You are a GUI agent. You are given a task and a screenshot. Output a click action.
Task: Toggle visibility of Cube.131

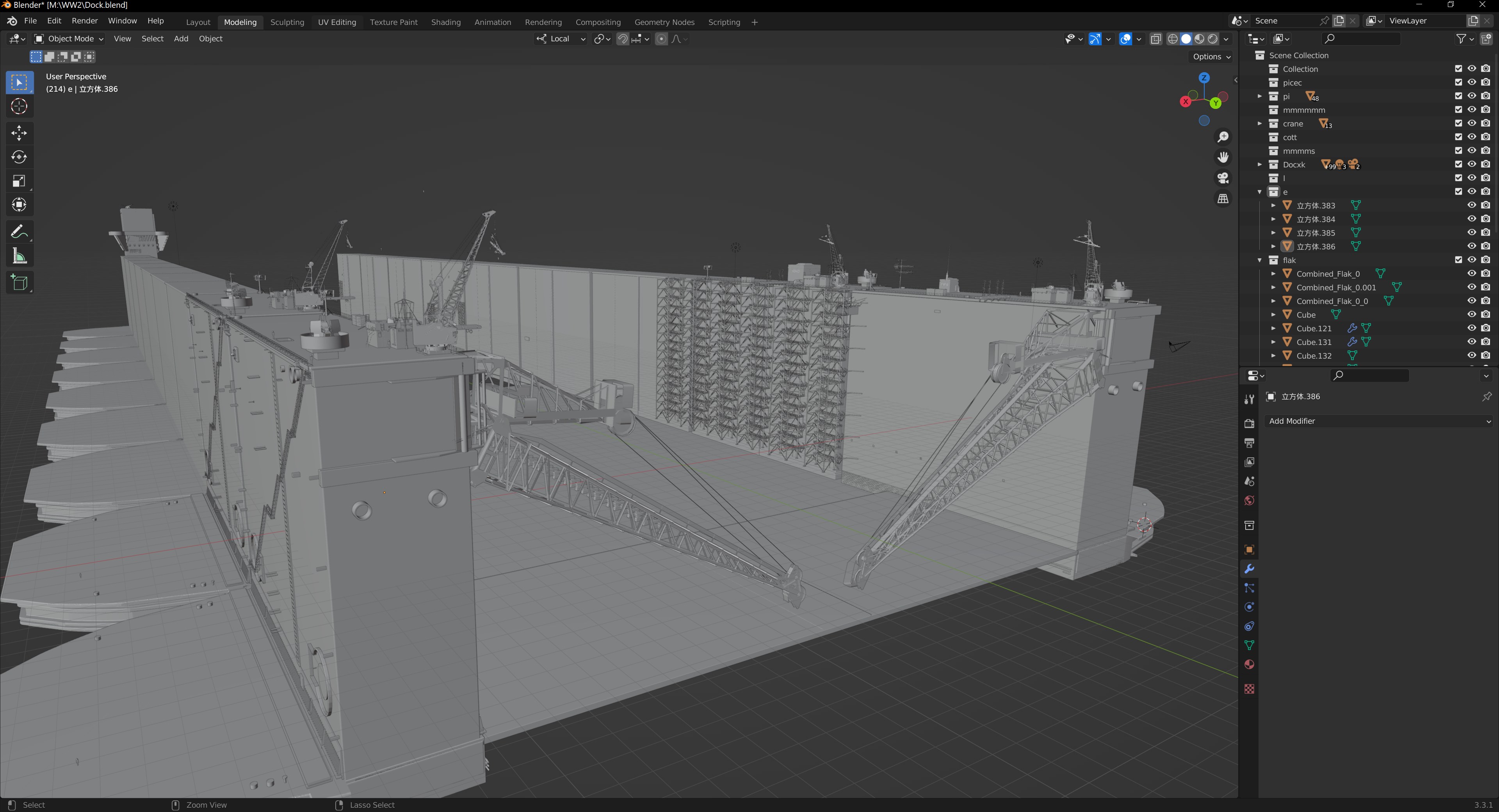point(1472,342)
